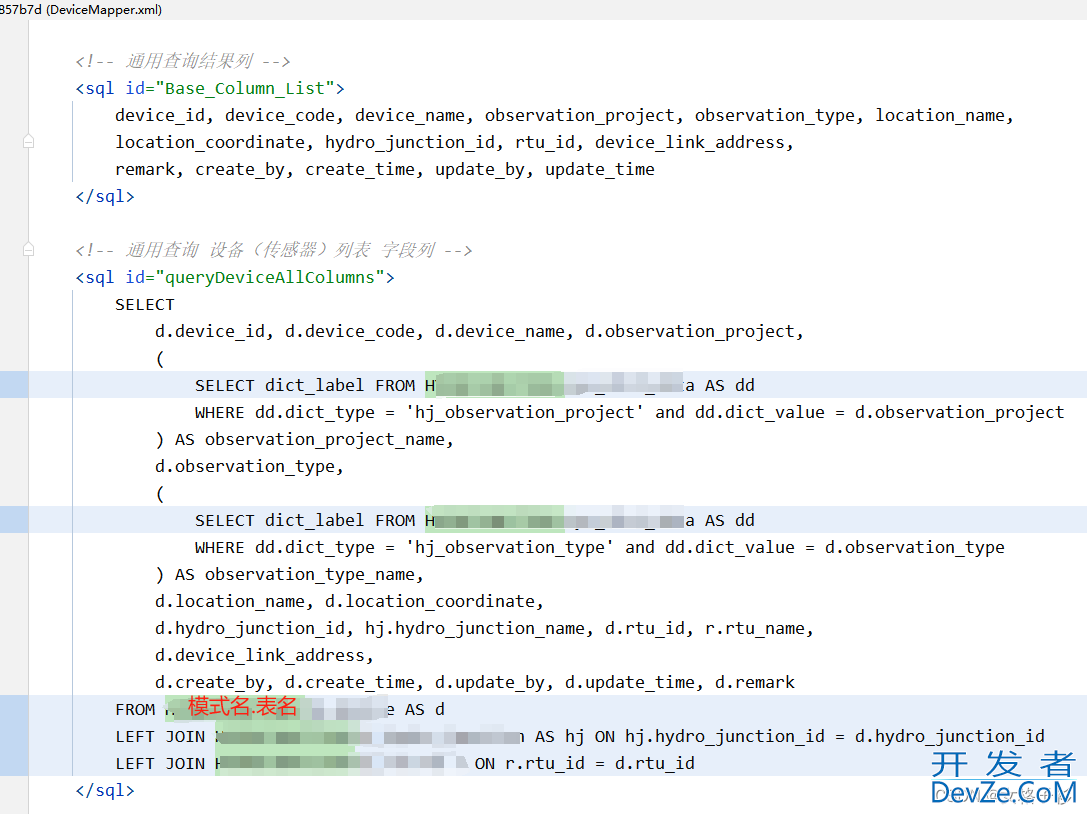
Task: Click the DeviceMapper.xml title label
Action: click(104, 10)
